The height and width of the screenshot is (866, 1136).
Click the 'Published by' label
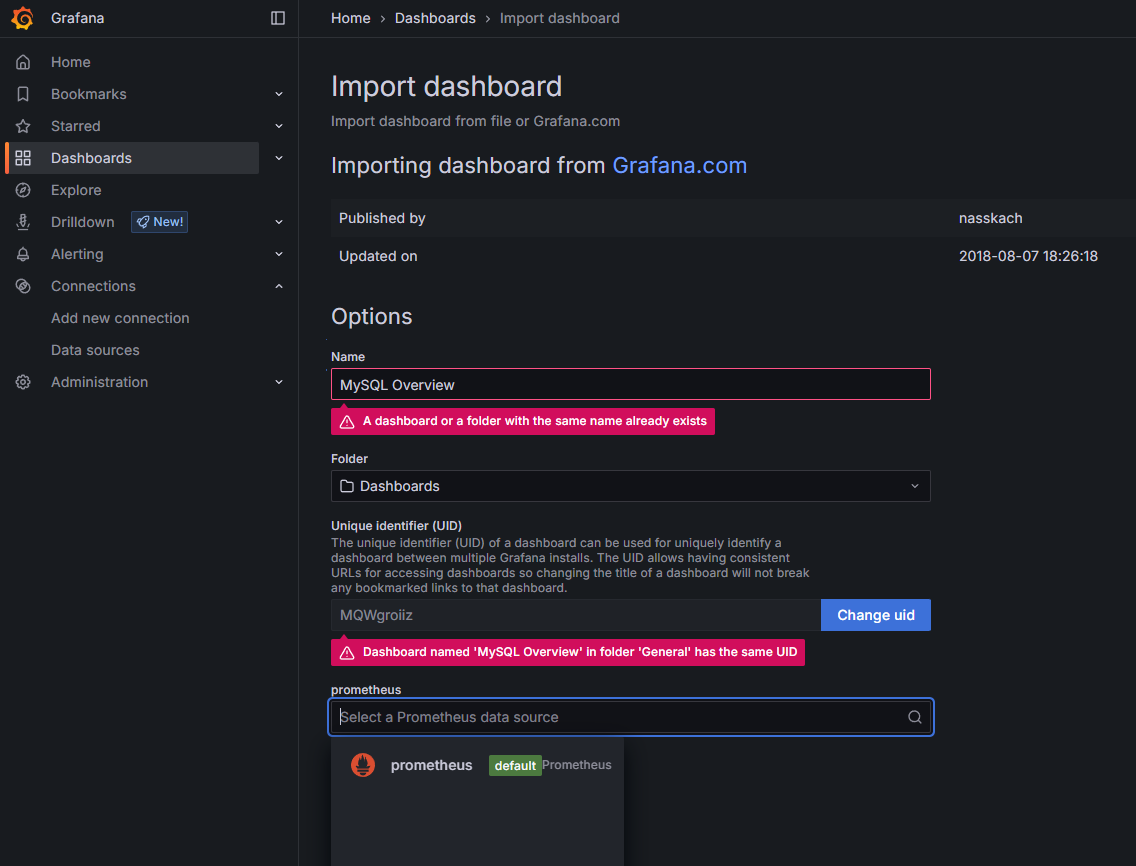(x=382, y=218)
